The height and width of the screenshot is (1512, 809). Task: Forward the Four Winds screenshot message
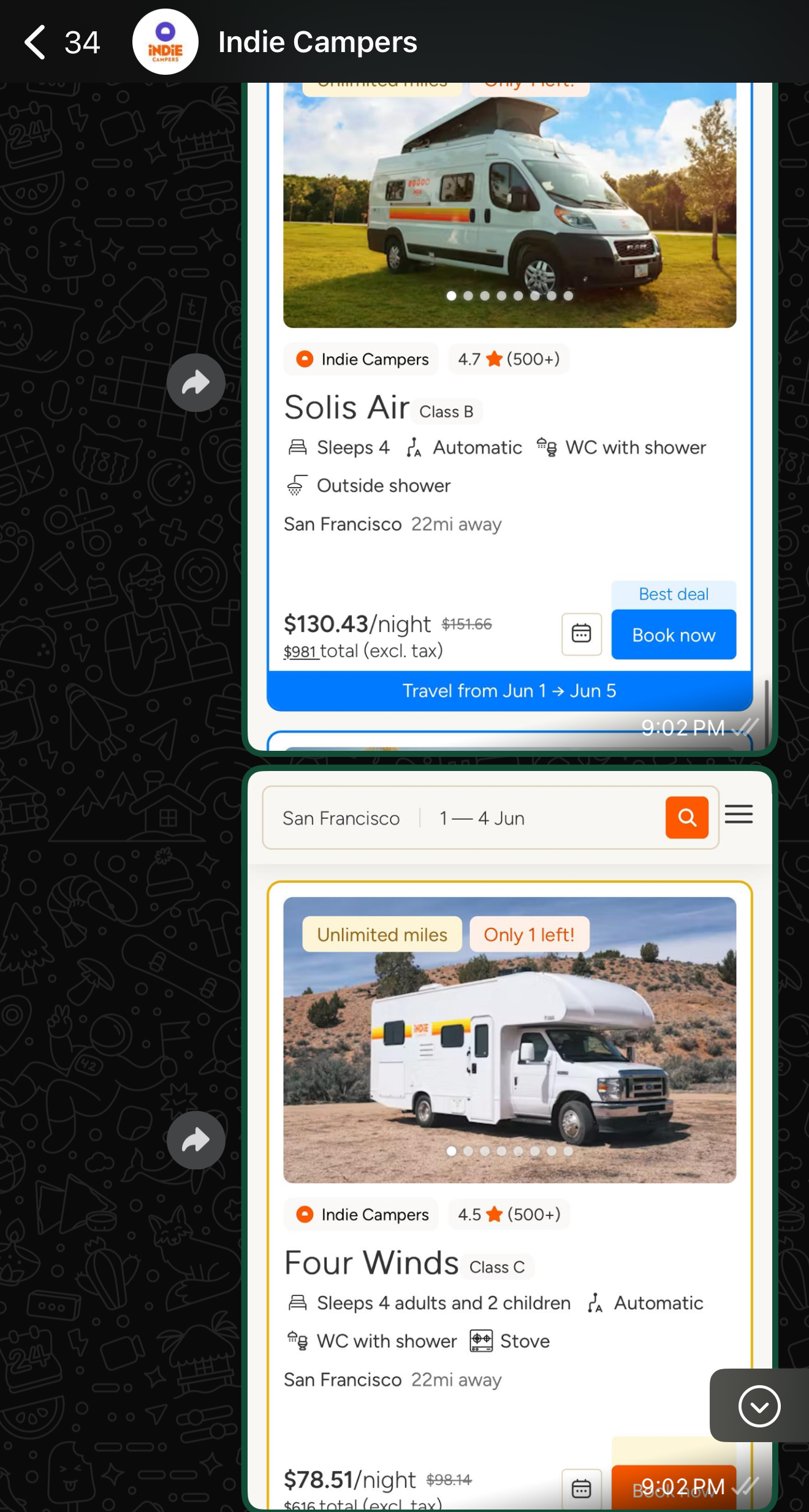coord(196,1140)
